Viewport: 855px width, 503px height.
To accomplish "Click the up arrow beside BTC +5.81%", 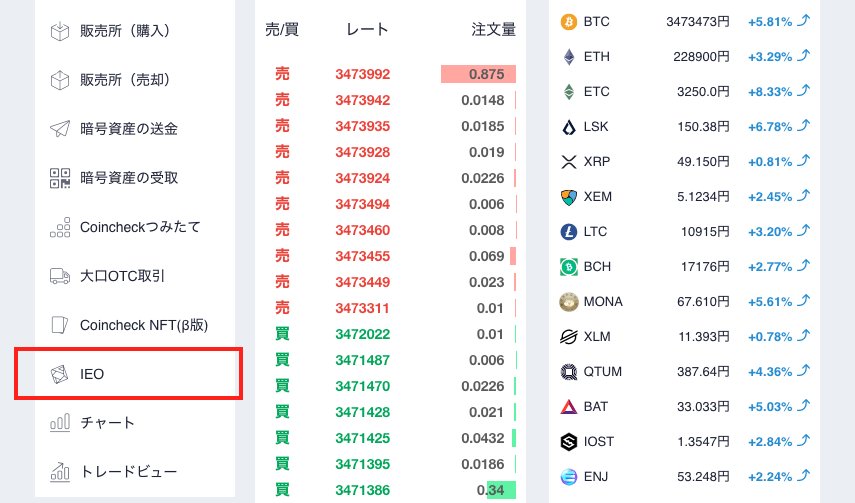I will [804, 21].
